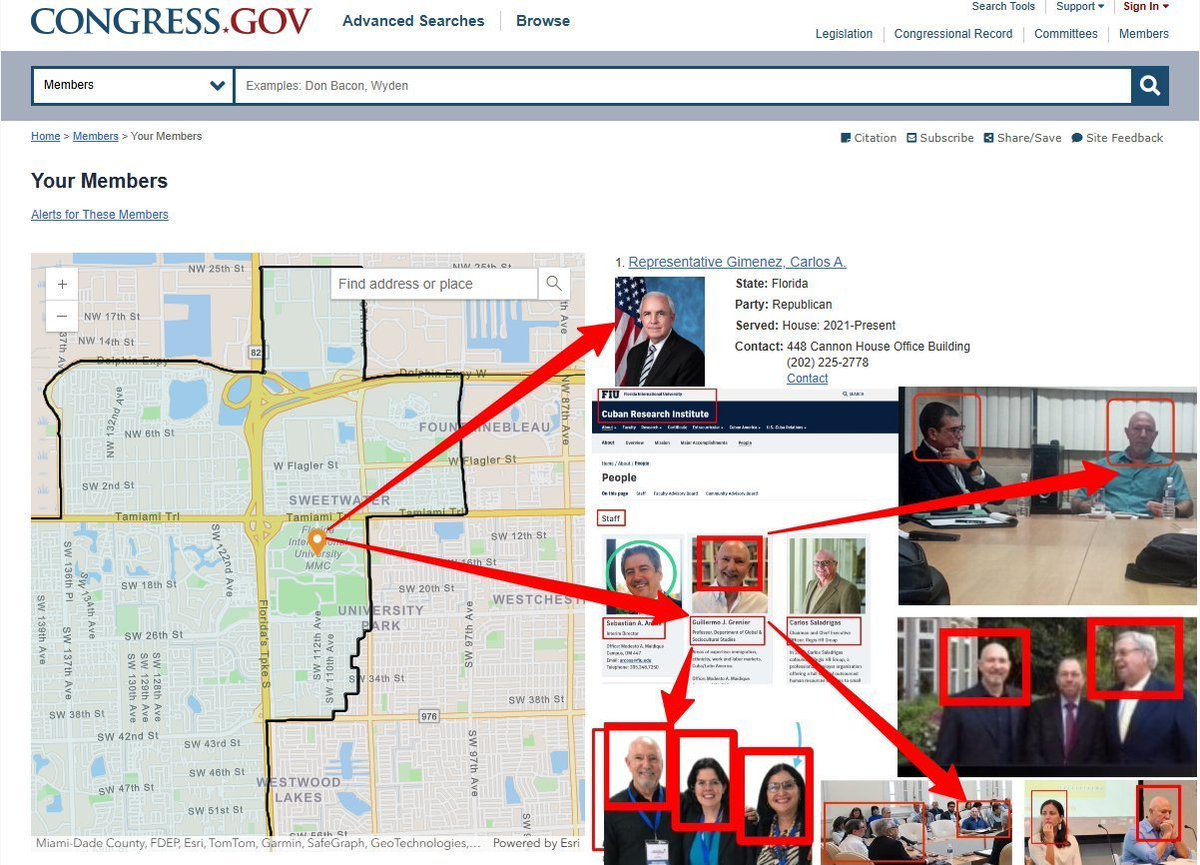Click the phone number (202) 225-2778
1200x865 pixels.
(827, 362)
